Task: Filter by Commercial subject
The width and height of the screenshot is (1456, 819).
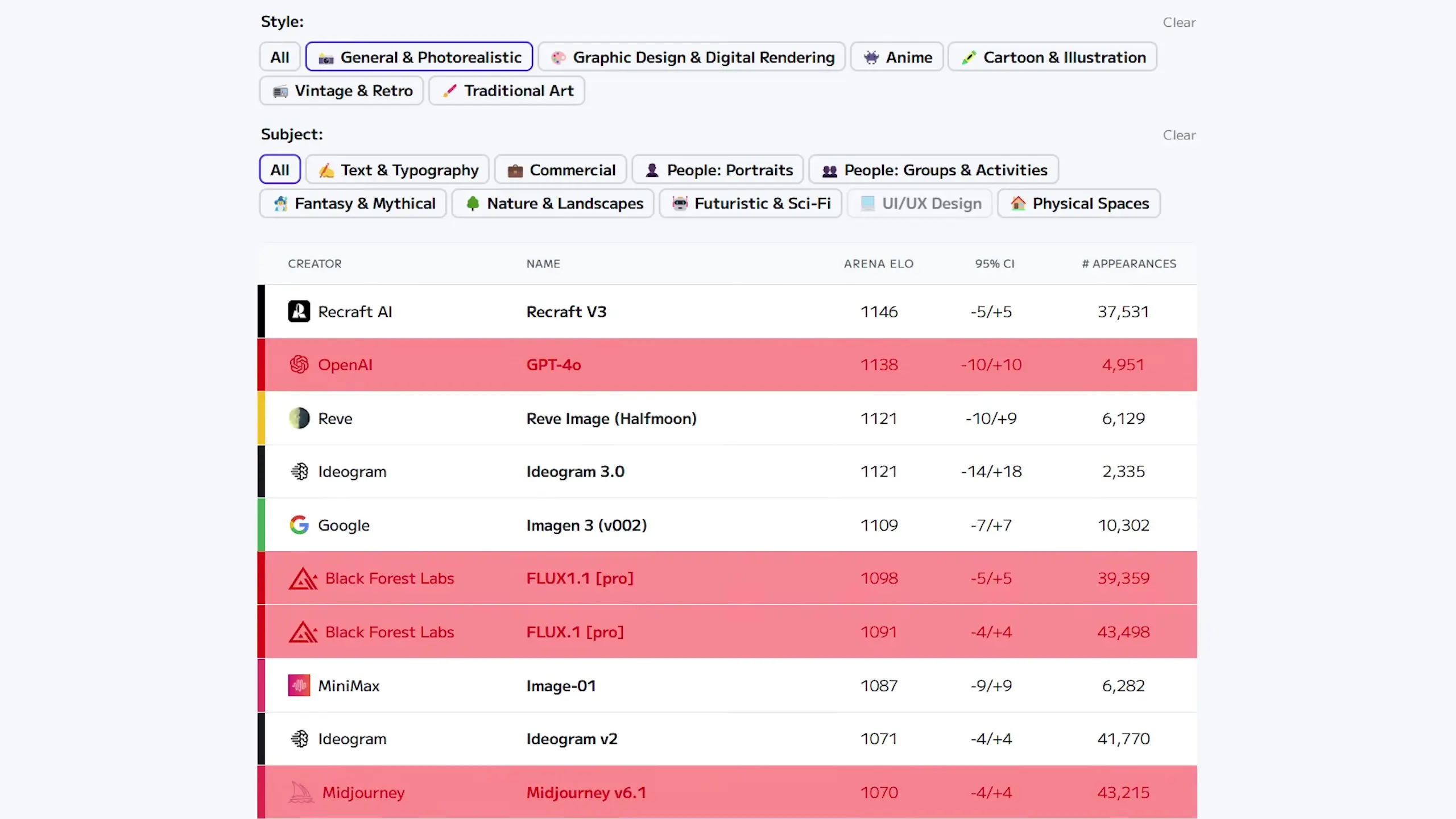Action: (x=561, y=169)
